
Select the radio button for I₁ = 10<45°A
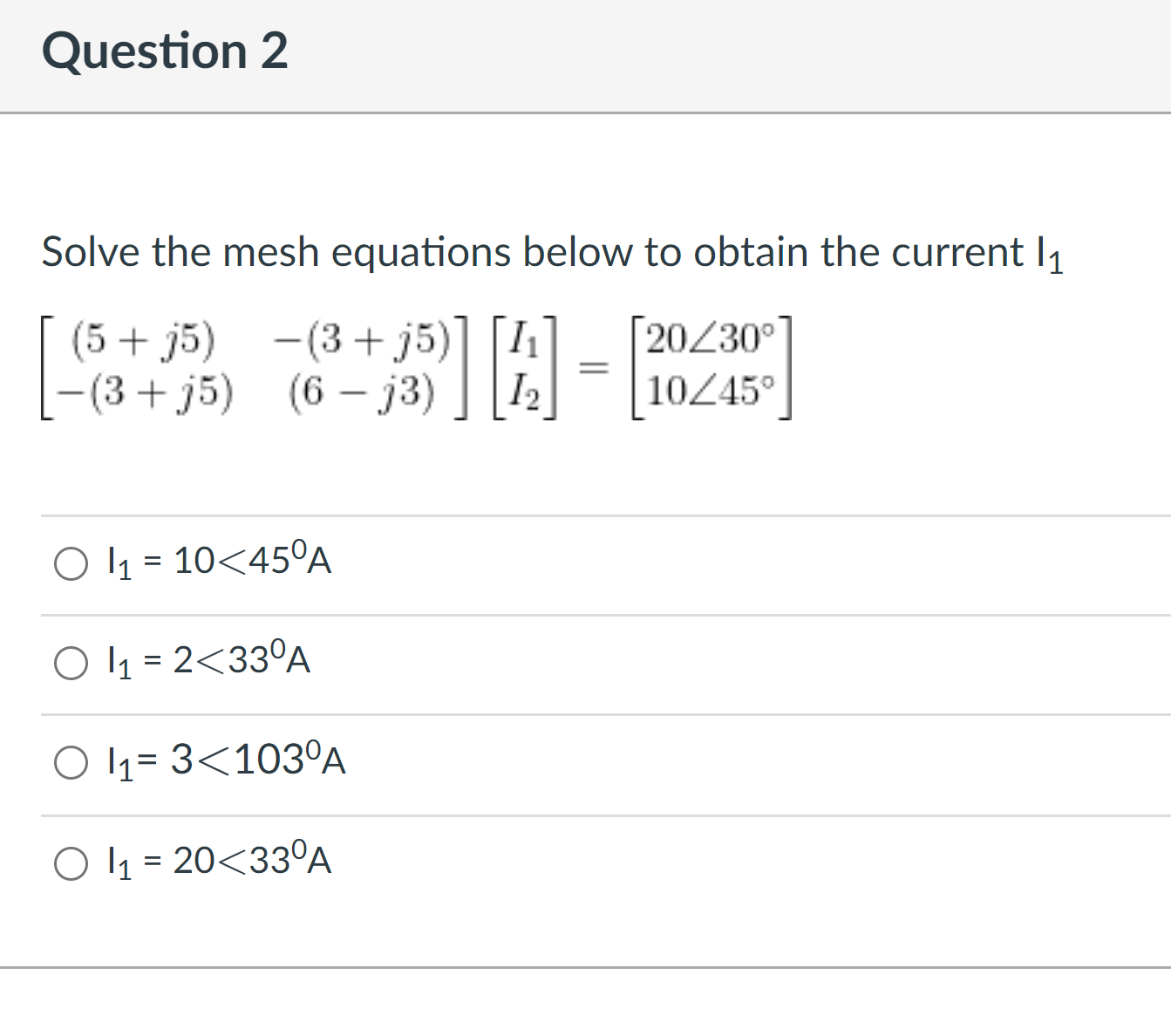pos(71,562)
